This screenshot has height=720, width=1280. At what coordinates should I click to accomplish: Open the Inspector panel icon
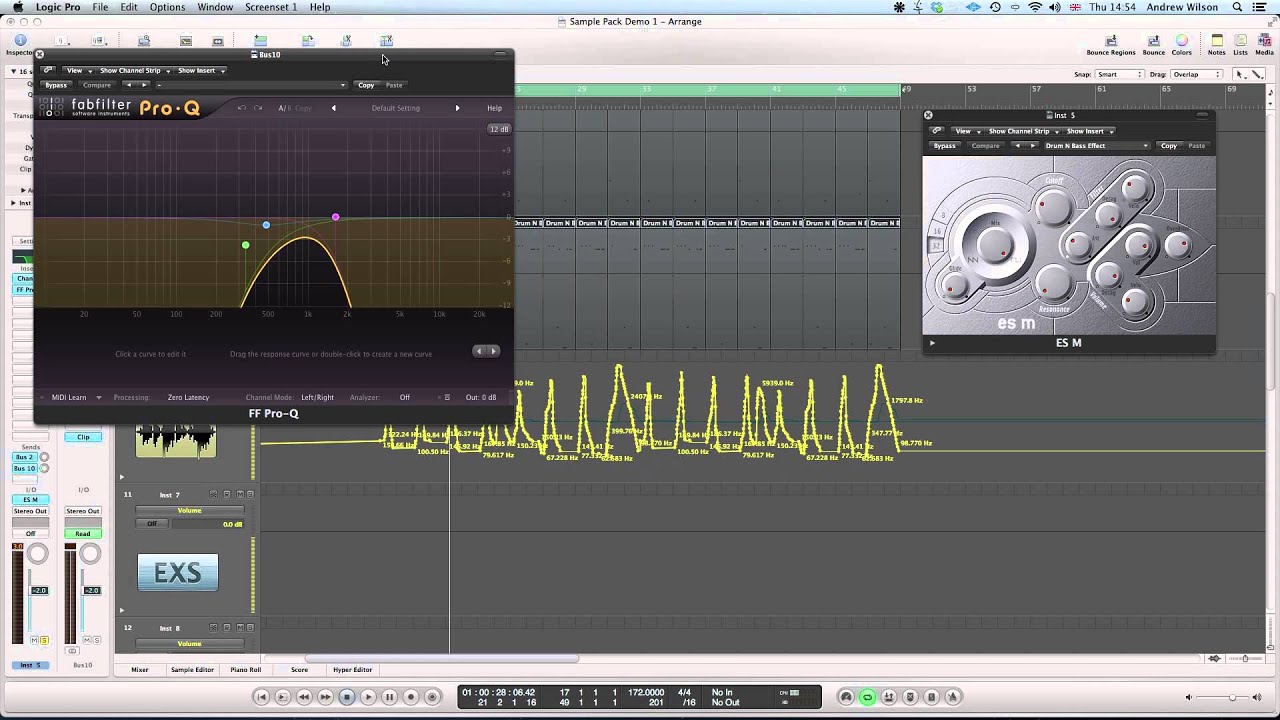click(x=19, y=41)
